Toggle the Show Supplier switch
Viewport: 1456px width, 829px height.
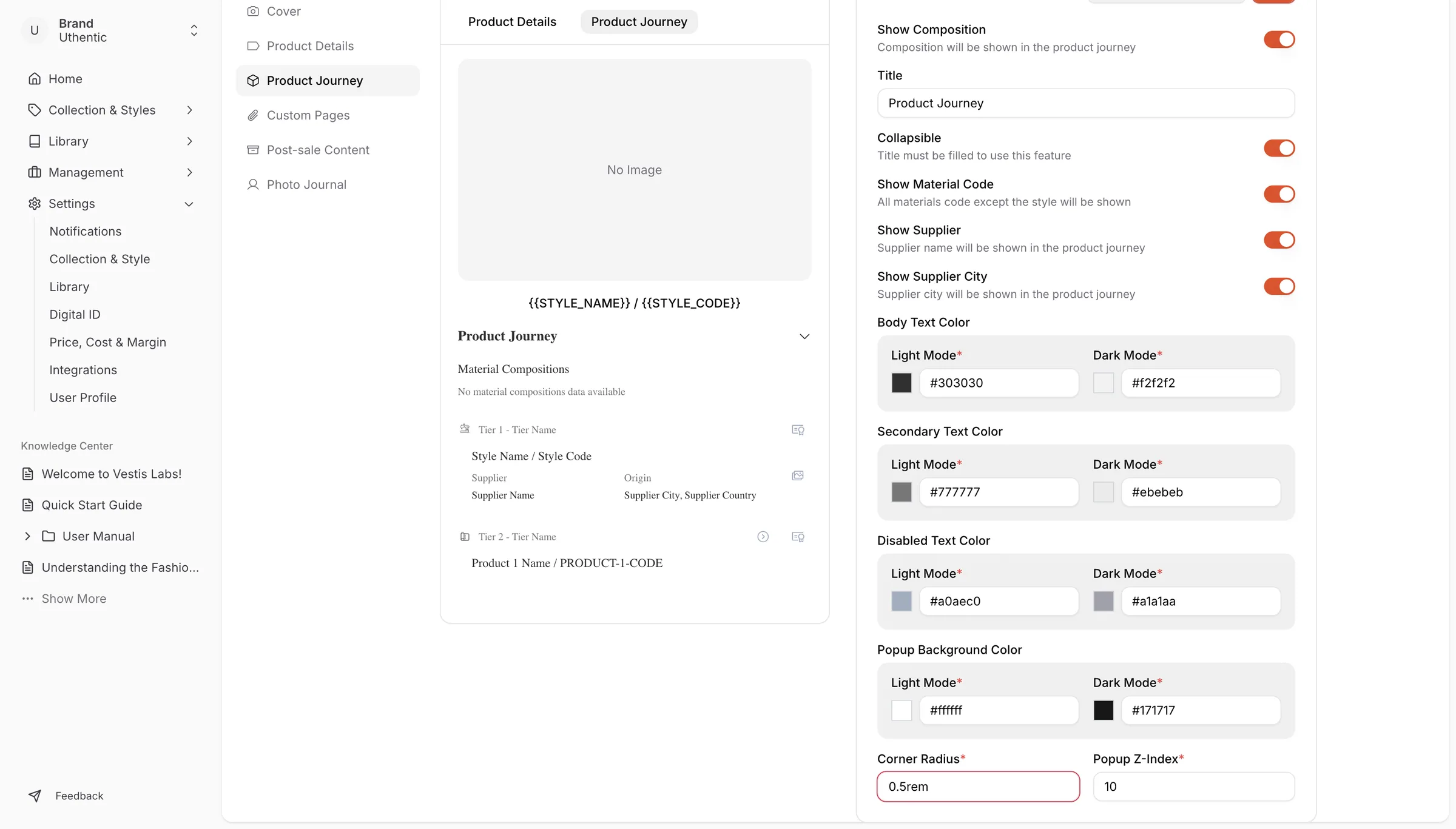point(1279,240)
